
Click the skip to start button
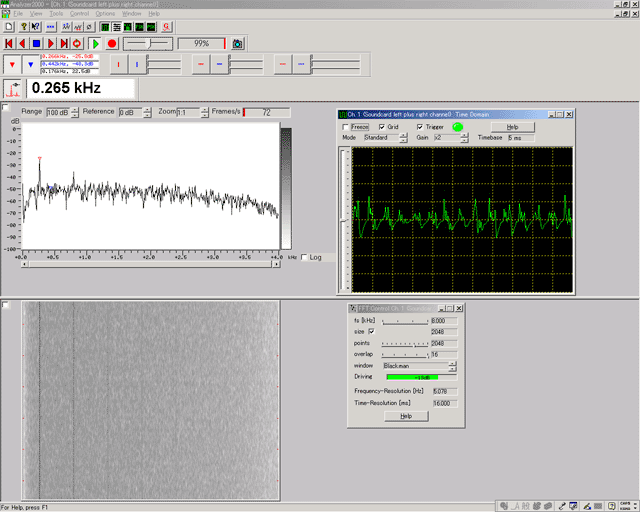[x=9, y=44]
